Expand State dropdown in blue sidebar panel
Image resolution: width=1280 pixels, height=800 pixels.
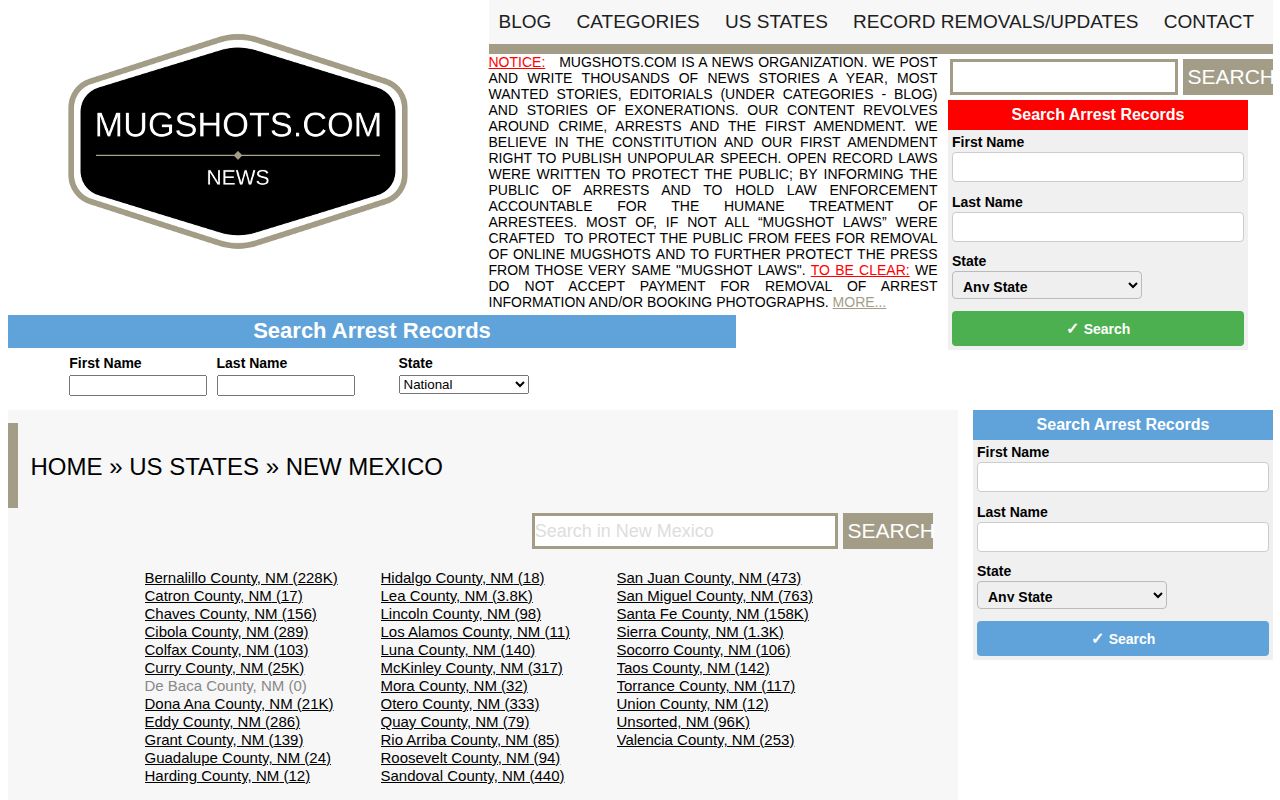pyautogui.click(x=1071, y=596)
